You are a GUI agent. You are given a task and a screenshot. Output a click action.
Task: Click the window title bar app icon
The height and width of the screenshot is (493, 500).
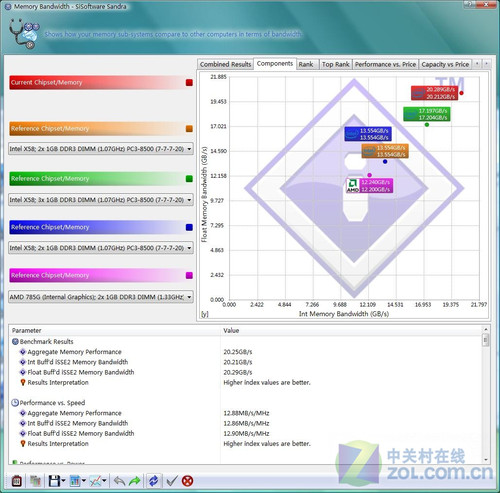pyautogui.click(x=8, y=6)
